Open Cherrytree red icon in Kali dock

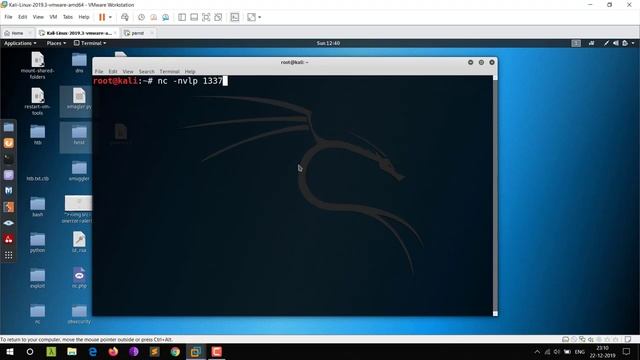click(9, 239)
